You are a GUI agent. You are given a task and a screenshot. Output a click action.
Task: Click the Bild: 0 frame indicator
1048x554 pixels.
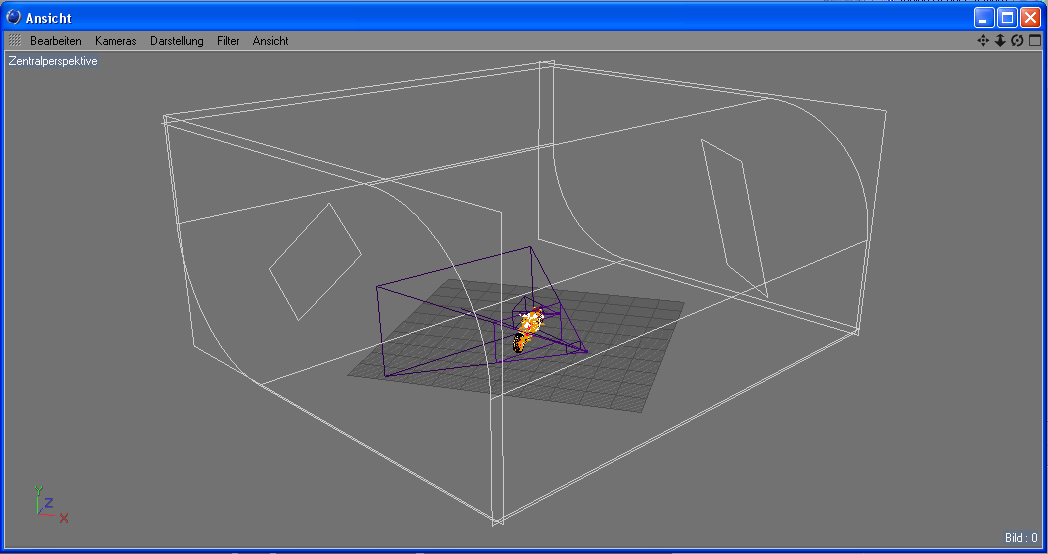(x=1022, y=538)
